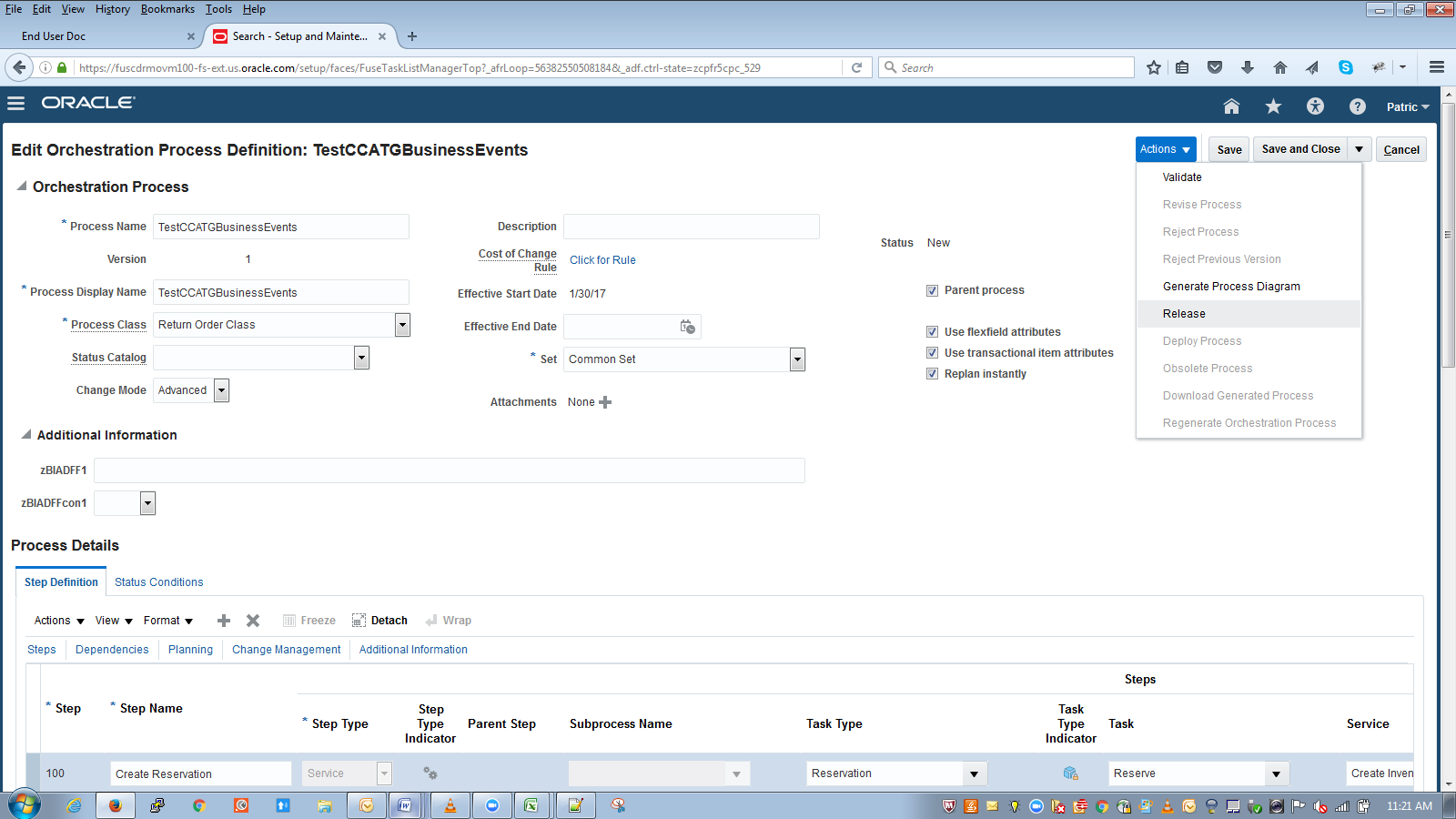Select Validate from Actions menu
This screenshot has height=819, width=1456.
tap(1182, 177)
